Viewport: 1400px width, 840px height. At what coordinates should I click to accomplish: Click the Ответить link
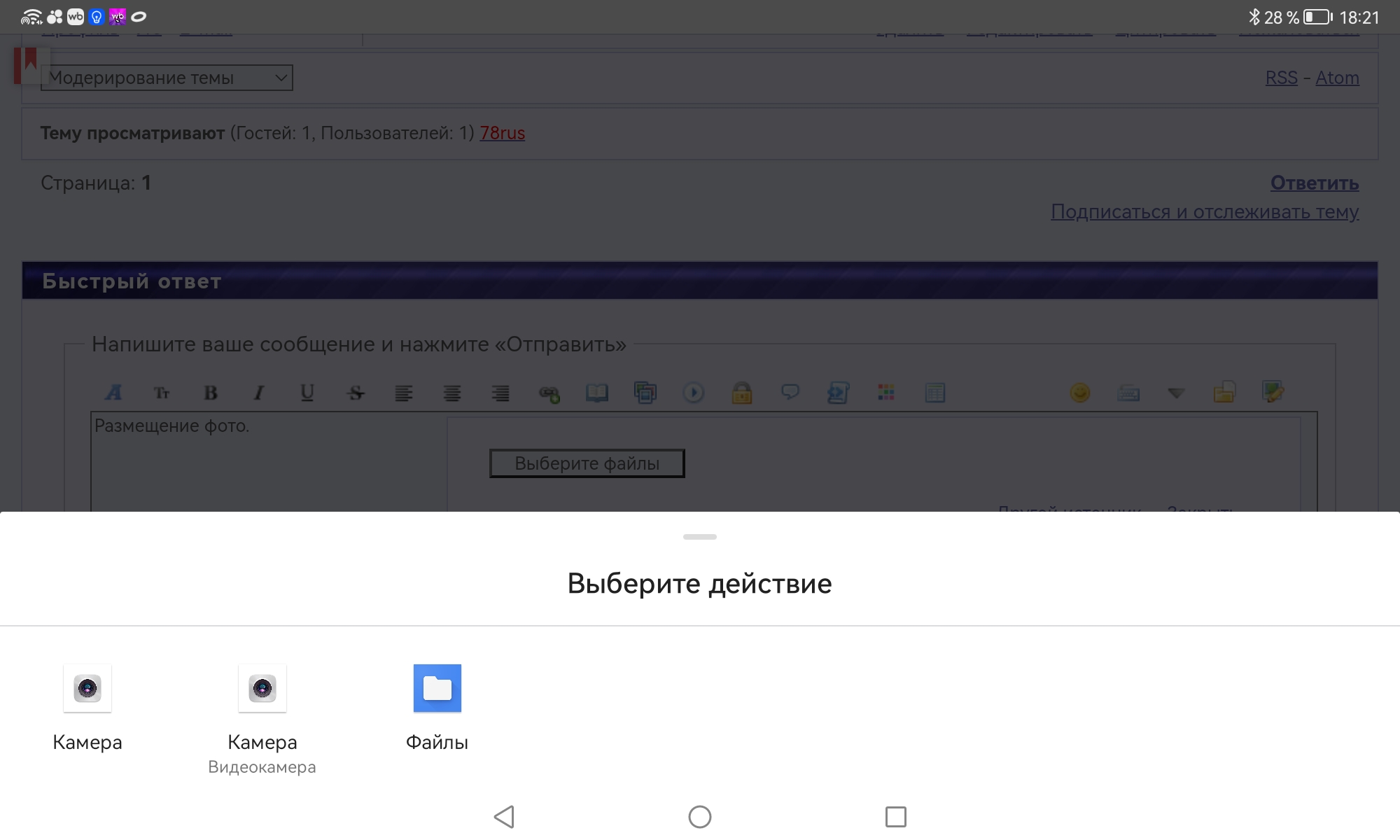(1314, 183)
